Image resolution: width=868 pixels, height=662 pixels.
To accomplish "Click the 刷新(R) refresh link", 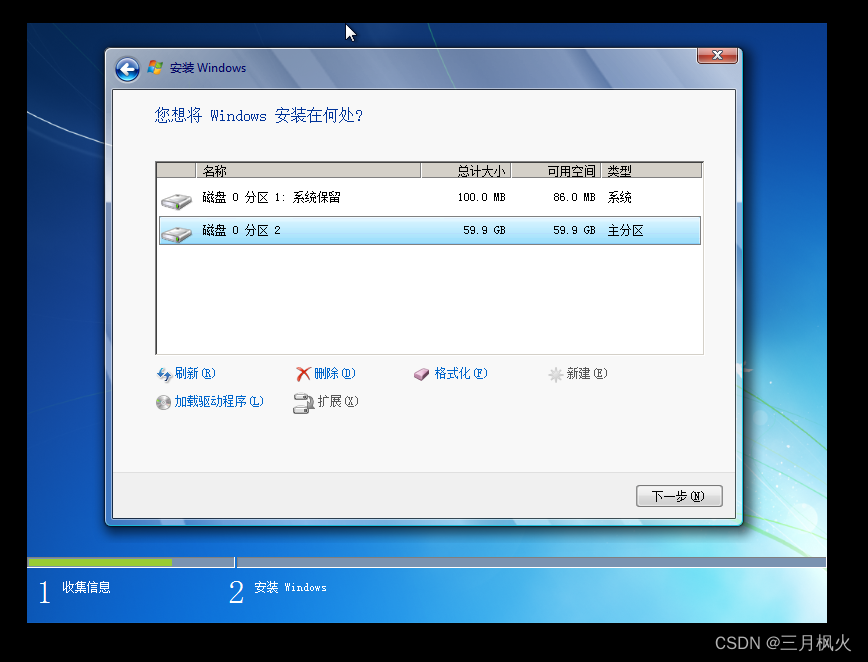I will click(195, 374).
